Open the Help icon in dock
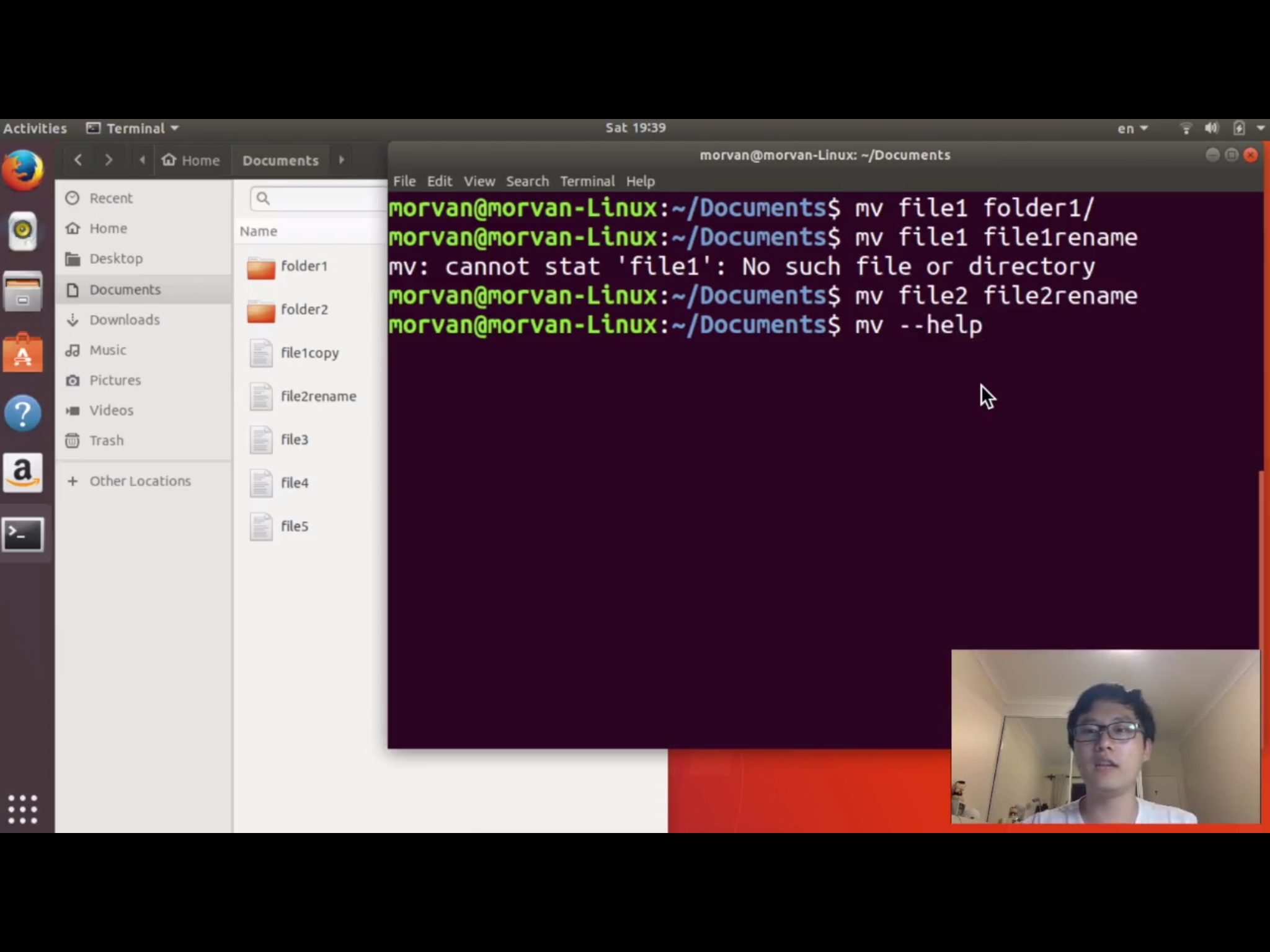The image size is (1270, 952). click(24, 413)
